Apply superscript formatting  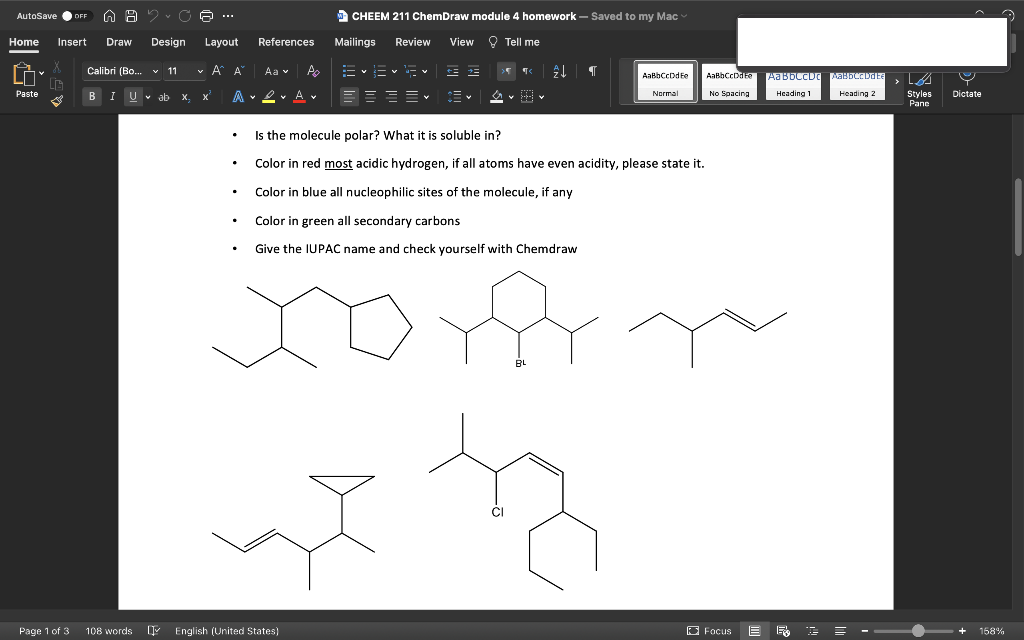tap(206, 97)
